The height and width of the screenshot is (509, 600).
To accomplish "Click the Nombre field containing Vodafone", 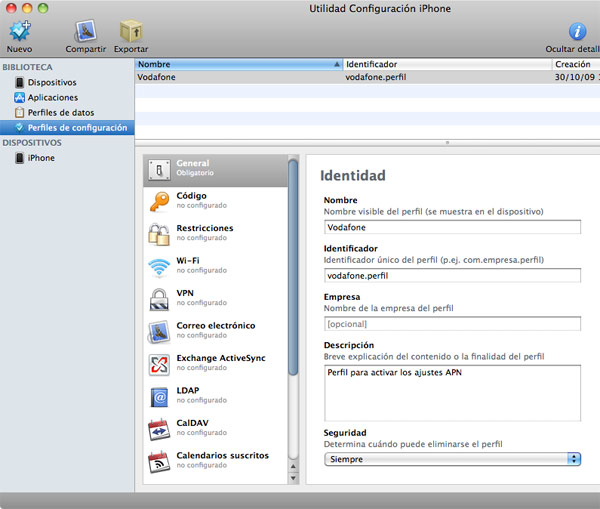I will click(x=452, y=227).
